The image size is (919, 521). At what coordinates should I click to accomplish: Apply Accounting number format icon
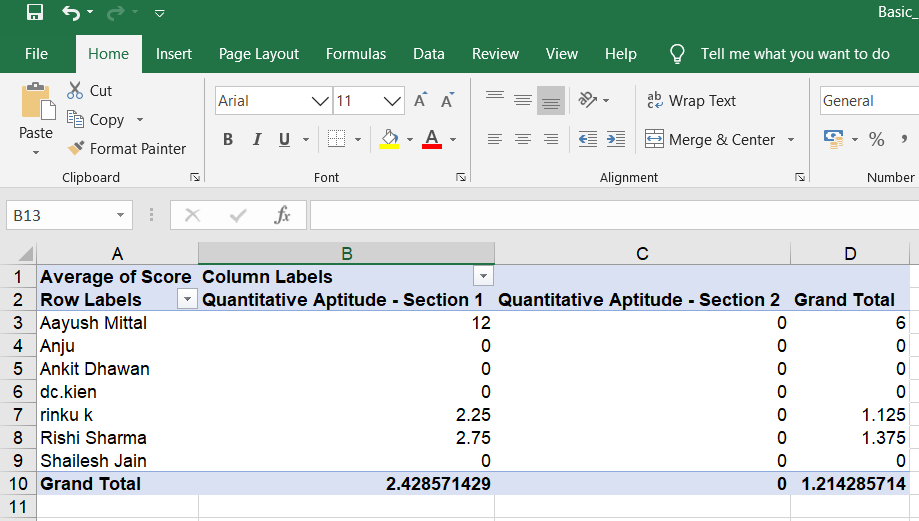click(833, 139)
